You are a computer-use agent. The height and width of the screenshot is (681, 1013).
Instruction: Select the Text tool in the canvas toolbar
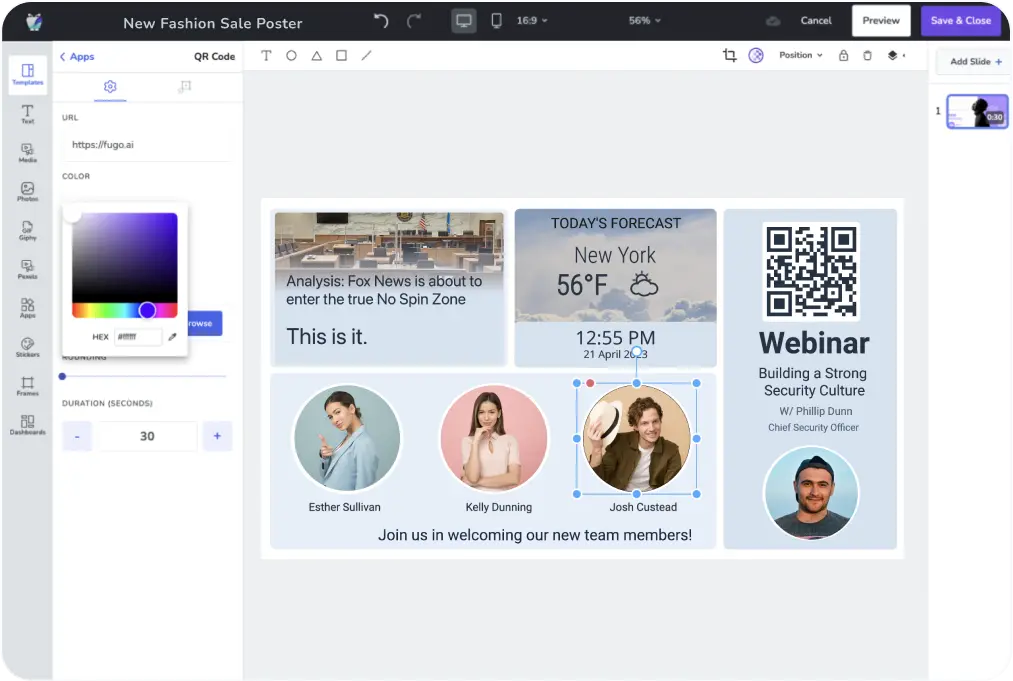coord(266,56)
